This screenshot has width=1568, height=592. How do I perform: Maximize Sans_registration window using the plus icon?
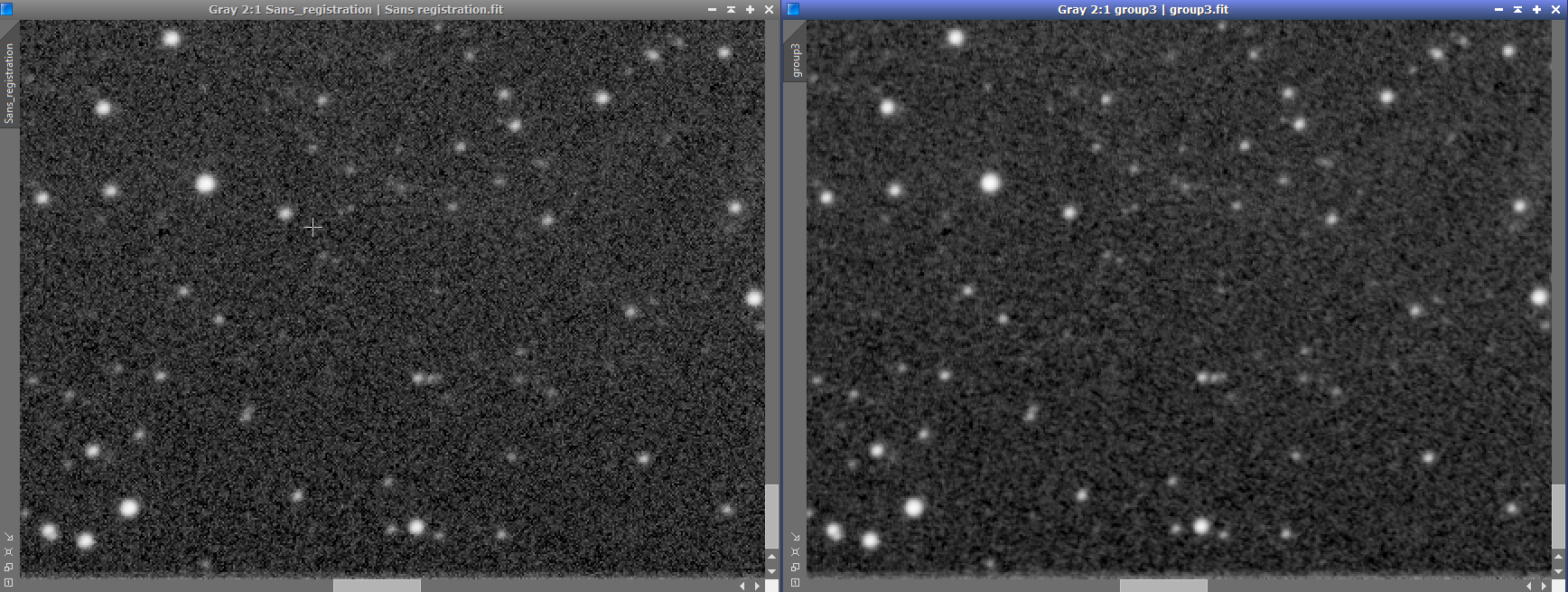click(x=750, y=9)
